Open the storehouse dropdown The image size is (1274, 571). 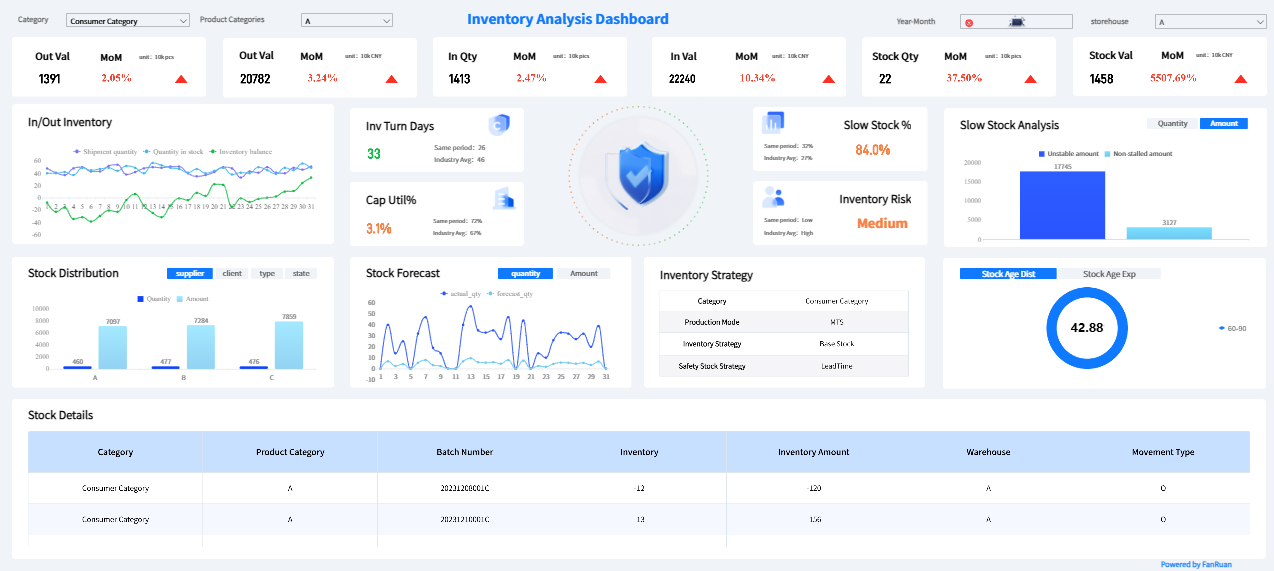[x=1210, y=21]
